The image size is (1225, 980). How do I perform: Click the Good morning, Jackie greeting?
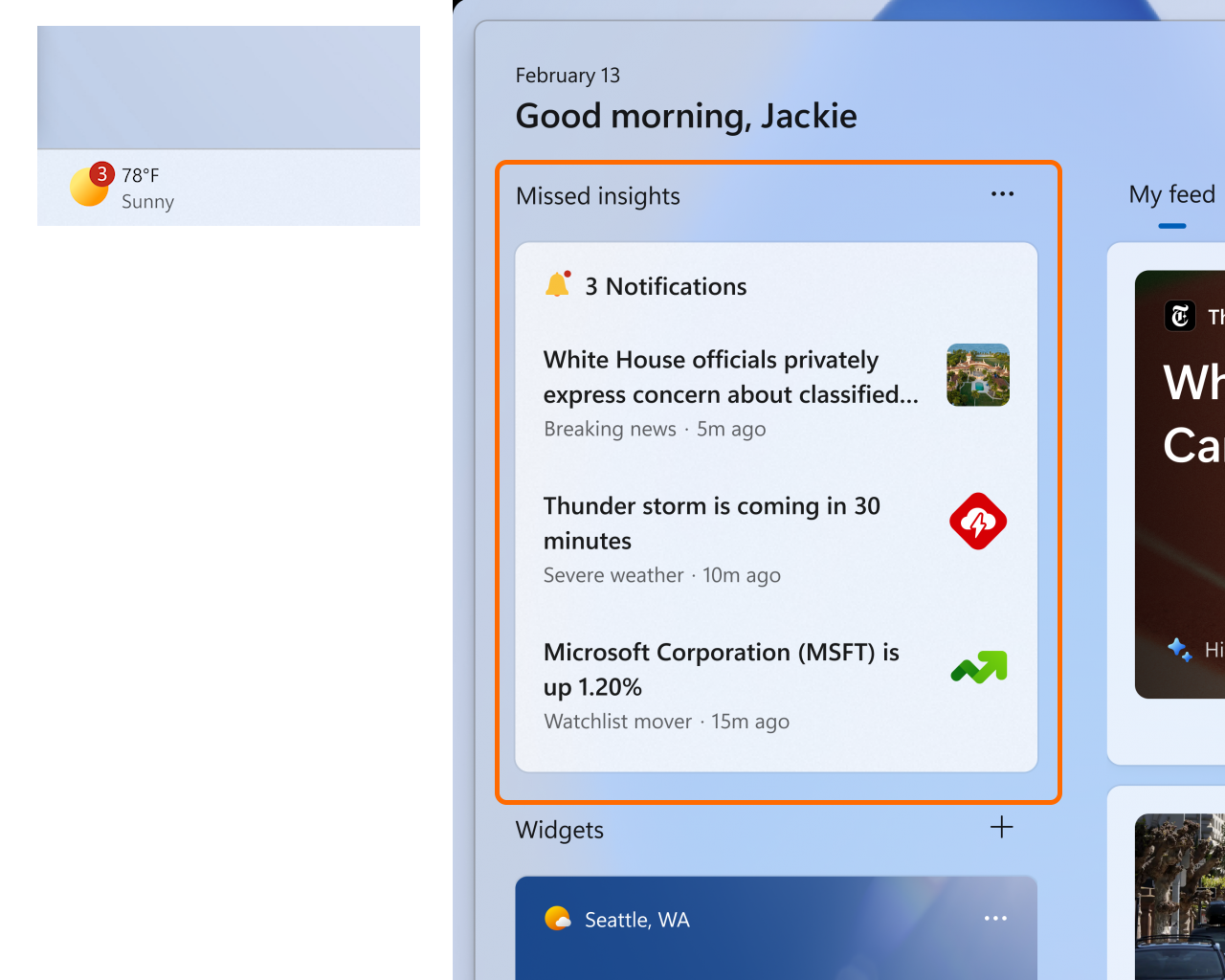tap(686, 116)
